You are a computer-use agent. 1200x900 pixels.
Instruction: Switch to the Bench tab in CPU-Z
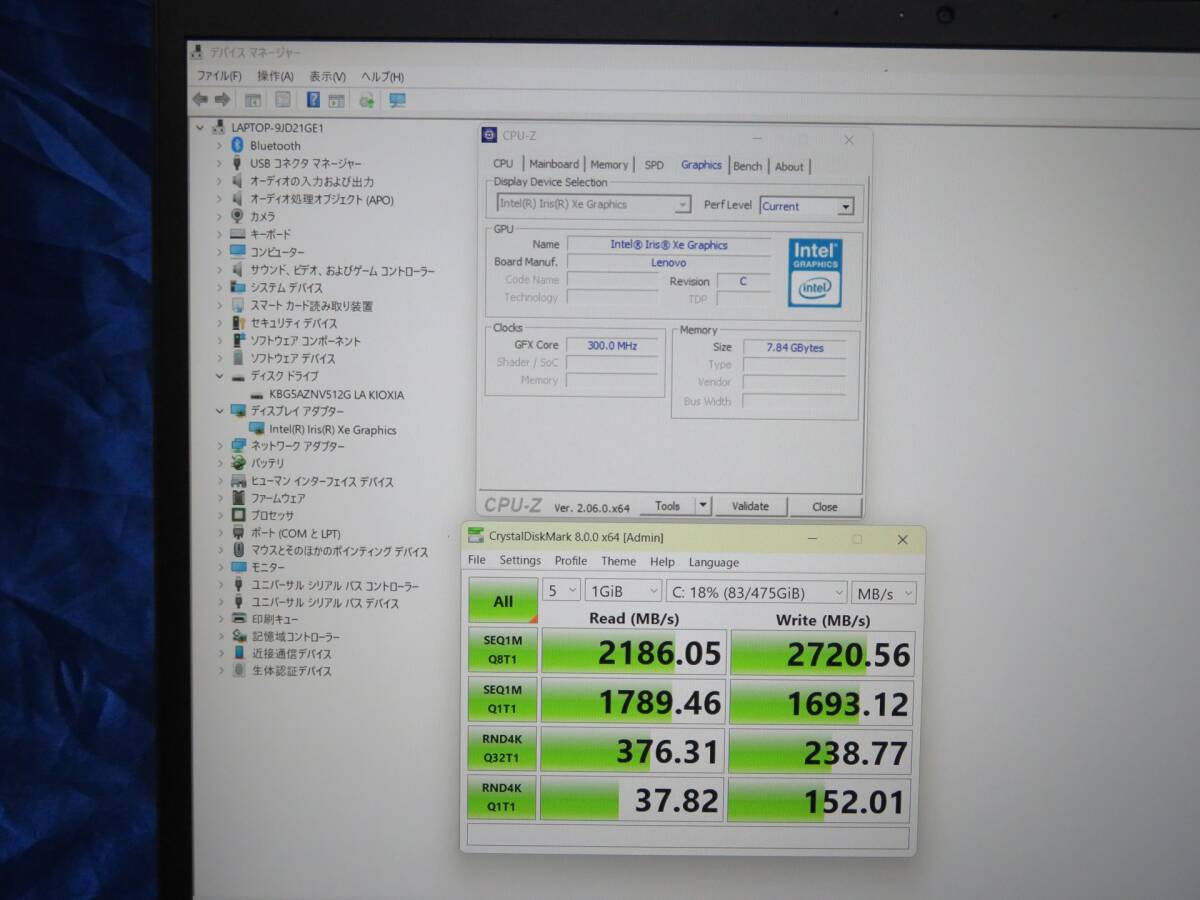[747, 166]
